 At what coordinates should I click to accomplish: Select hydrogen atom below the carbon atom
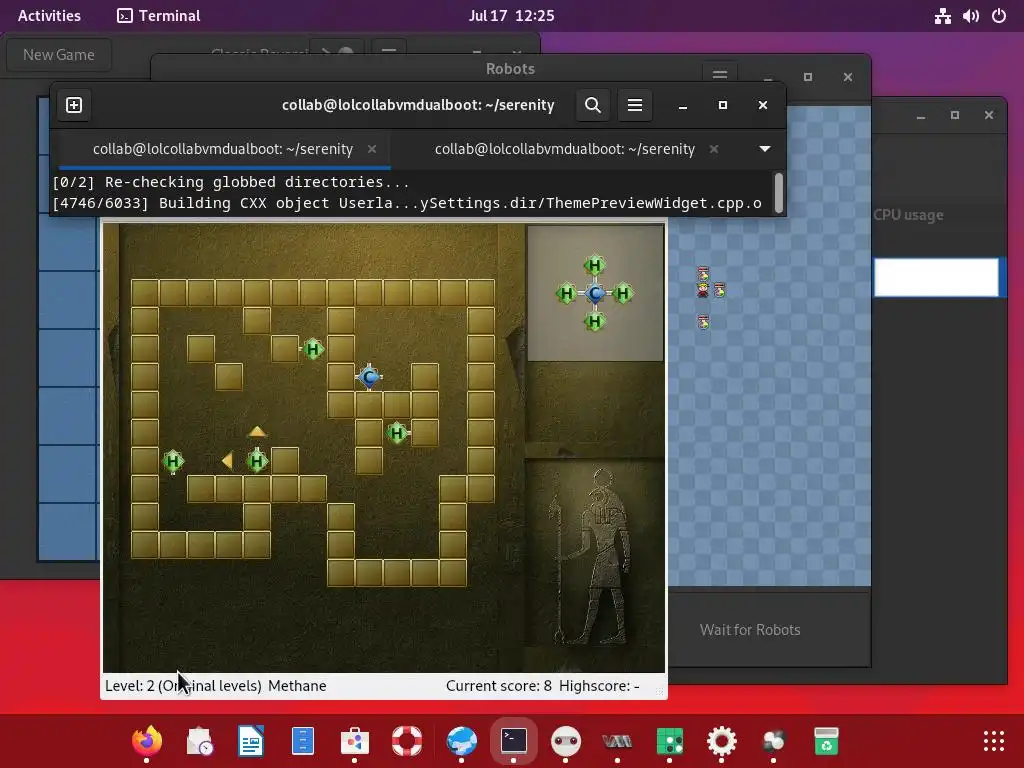397,433
